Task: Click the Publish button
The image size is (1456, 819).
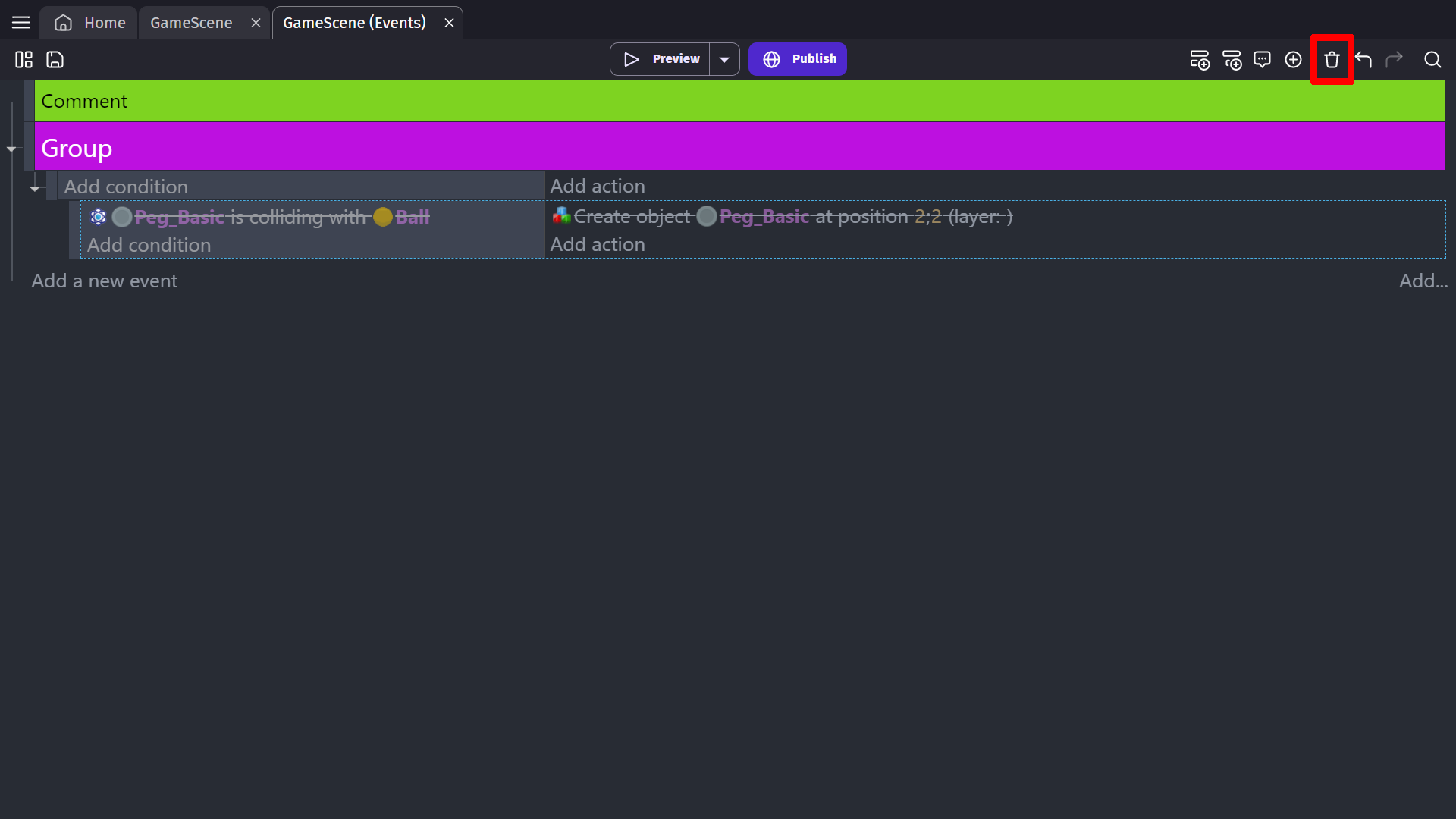Action: click(x=798, y=59)
